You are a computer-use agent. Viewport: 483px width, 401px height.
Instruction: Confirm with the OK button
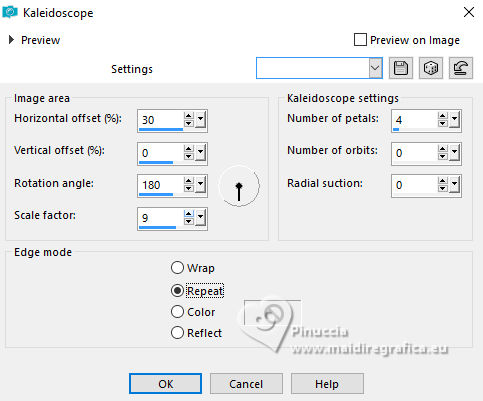(x=165, y=384)
